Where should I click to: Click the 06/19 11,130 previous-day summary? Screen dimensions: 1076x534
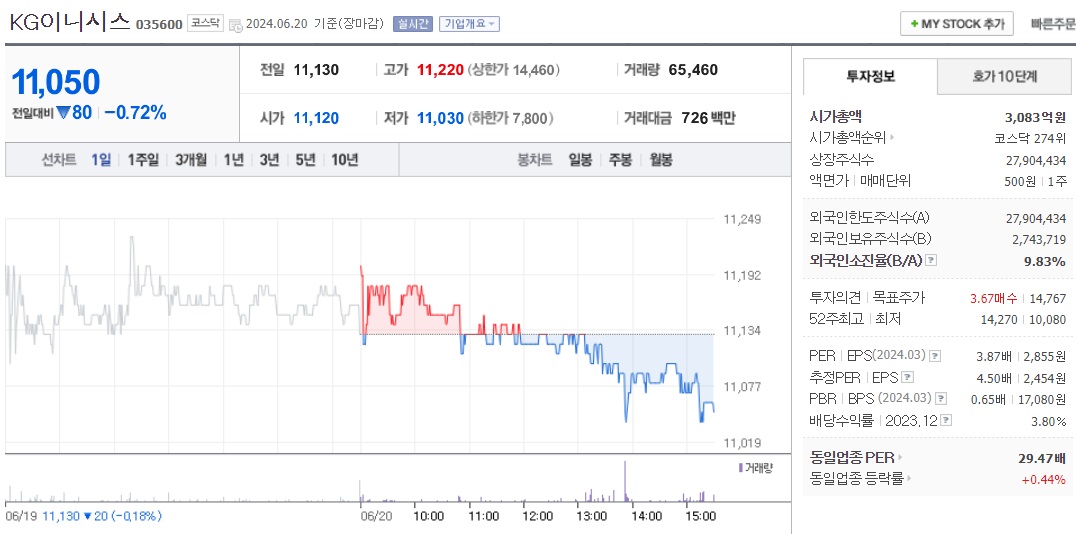[x=83, y=515]
